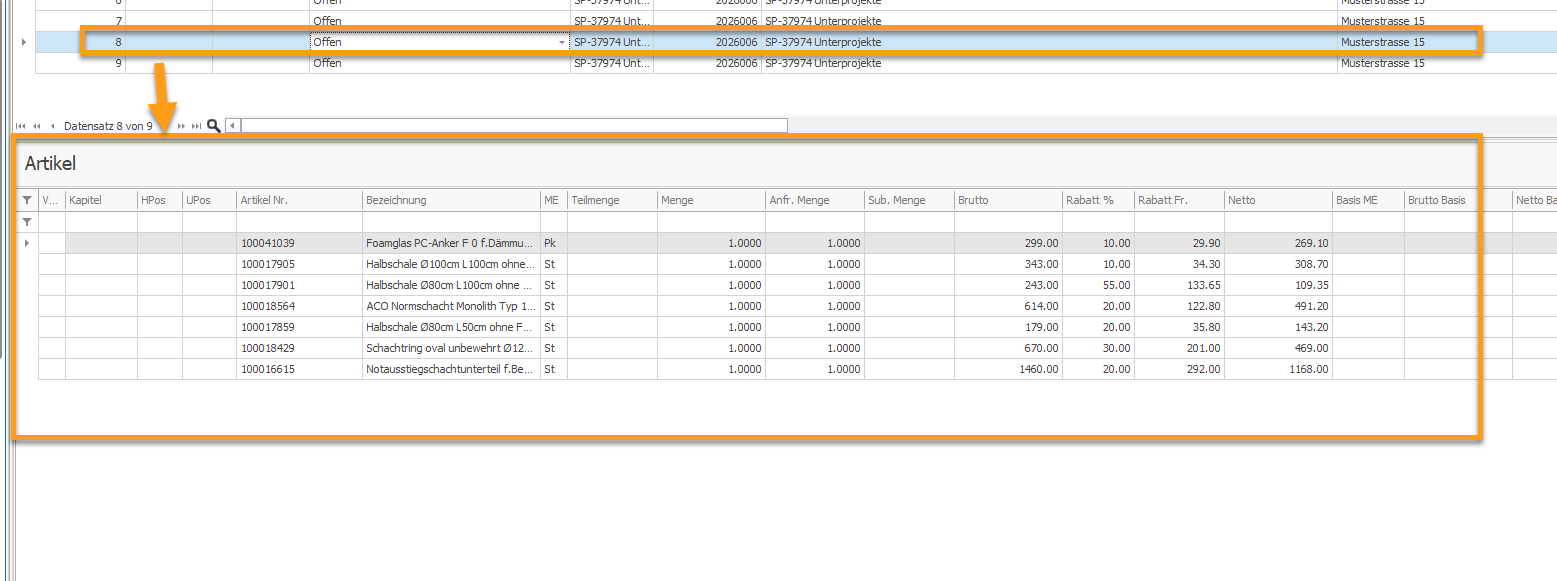Viewport: 1557px width, 581px height.
Task: Select article number 100041039
Action: (300, 243)
